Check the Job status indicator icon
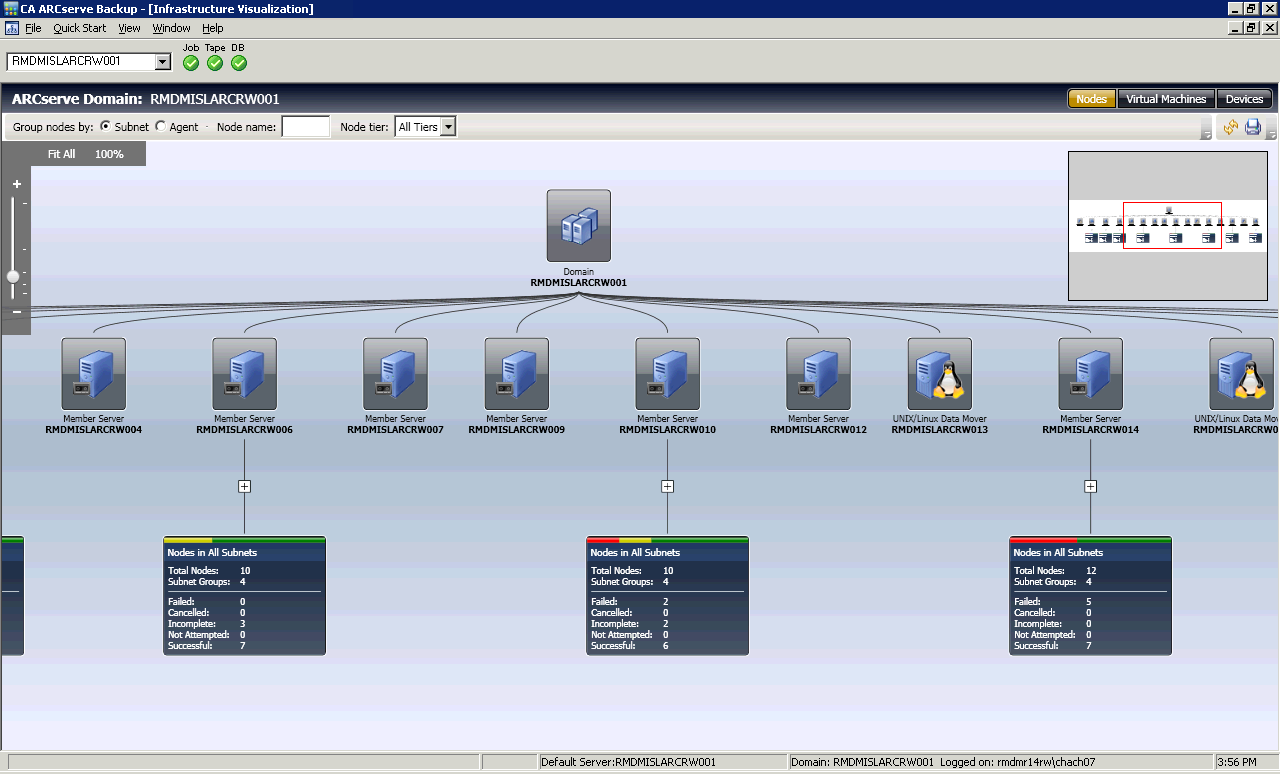The height and width of the screenshot is (774, 1280). pyautogui.click(x=190, y=61)
